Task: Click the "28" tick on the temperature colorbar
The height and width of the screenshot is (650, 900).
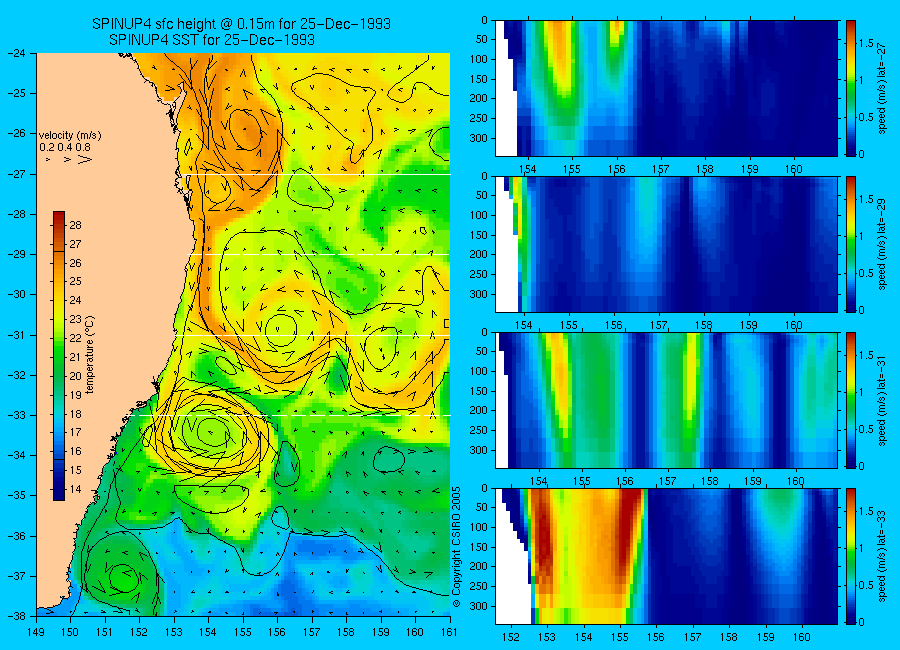Action: (x=75, y=225)
